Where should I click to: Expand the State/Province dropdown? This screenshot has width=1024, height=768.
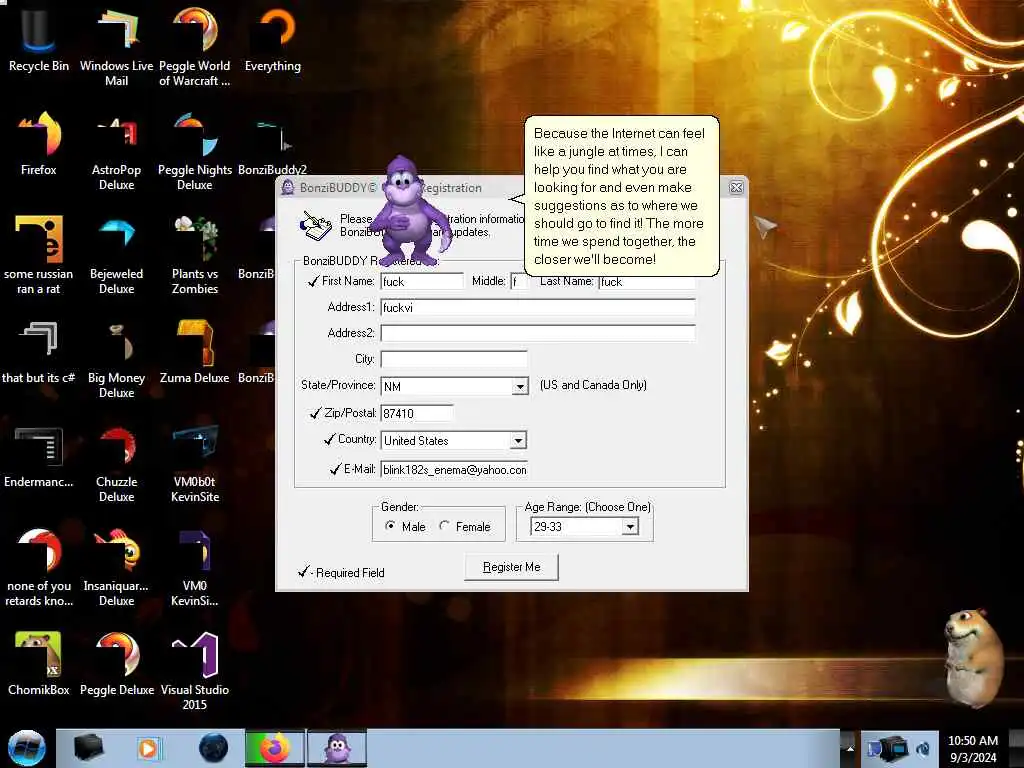(520, 387)
